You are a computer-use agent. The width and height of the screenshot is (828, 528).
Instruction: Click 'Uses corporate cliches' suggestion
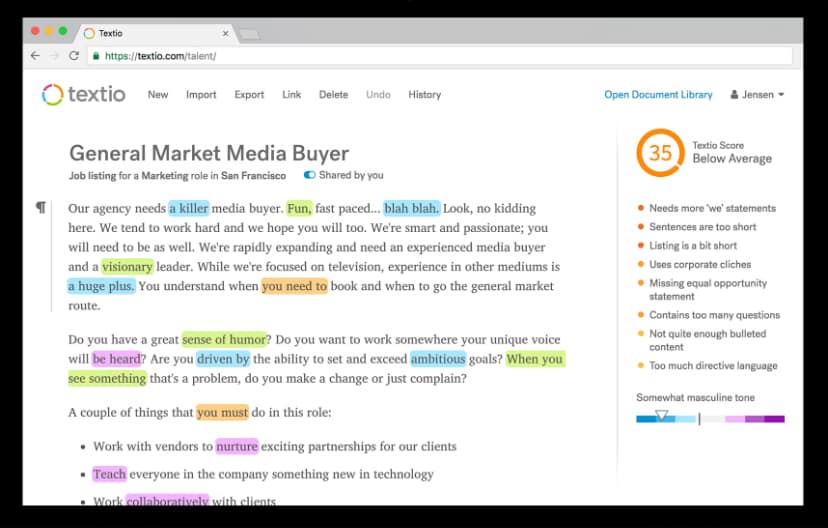click(699, 264)
